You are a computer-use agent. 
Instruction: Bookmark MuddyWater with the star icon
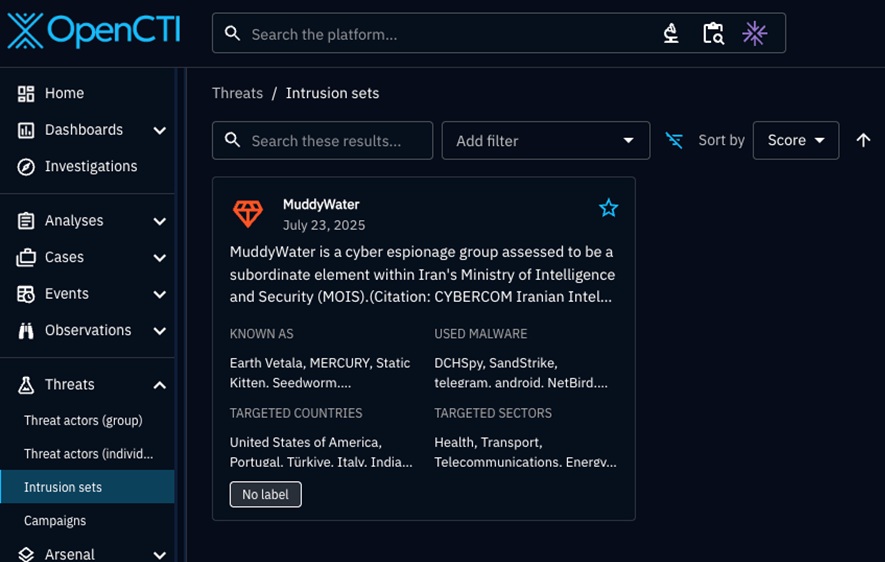(608, 208)
